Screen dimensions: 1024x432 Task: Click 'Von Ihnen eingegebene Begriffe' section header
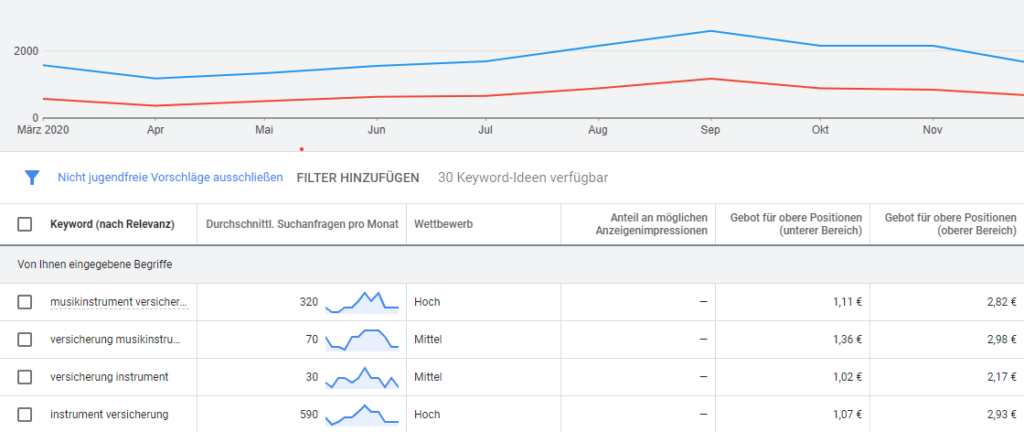click(x=95, y=265)
